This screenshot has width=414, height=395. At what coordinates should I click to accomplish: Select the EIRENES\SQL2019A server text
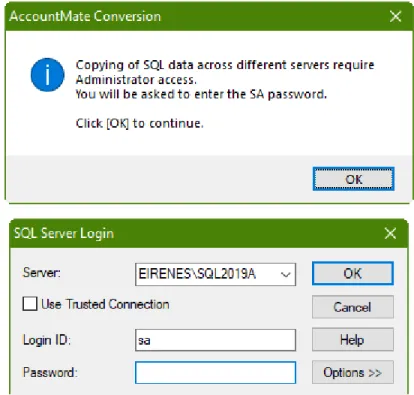coord(197,274)
